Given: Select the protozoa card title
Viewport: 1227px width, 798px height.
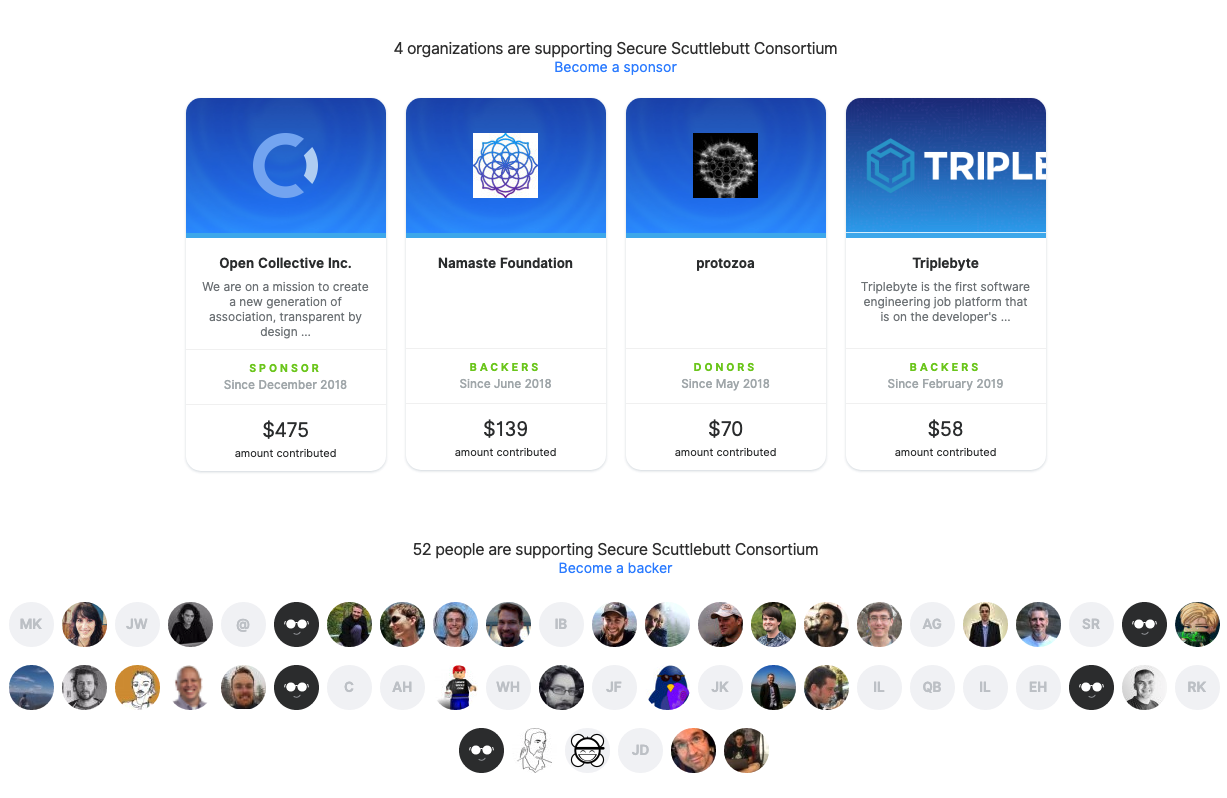Looking at the screenshot, I should 726,263.
